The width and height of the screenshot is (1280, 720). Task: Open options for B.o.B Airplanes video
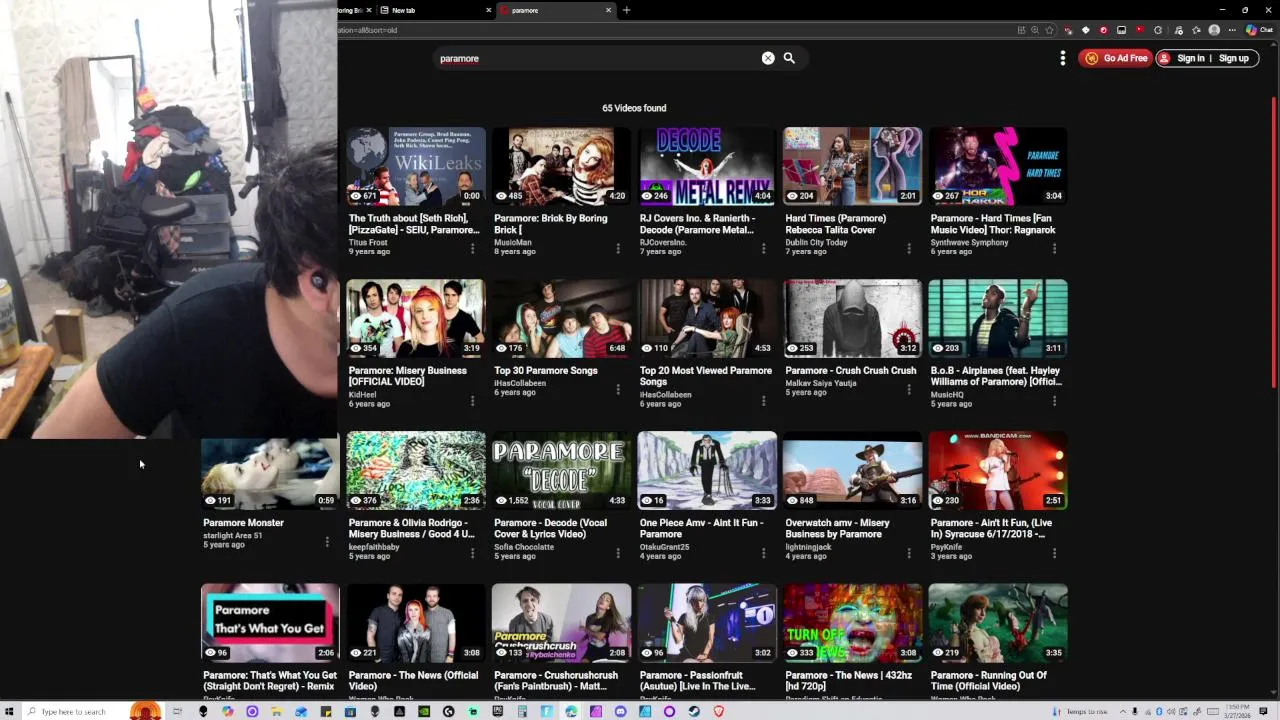1054,400
